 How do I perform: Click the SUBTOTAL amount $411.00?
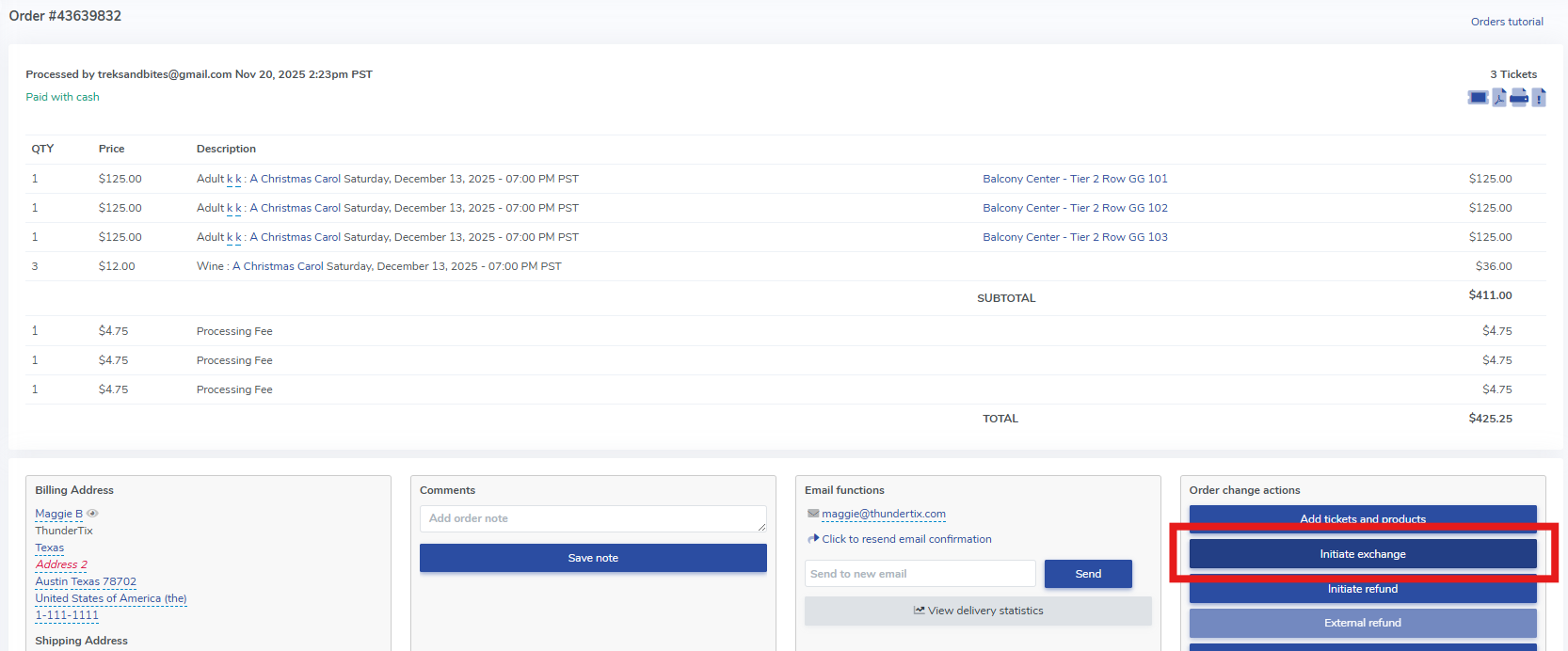1491,295
